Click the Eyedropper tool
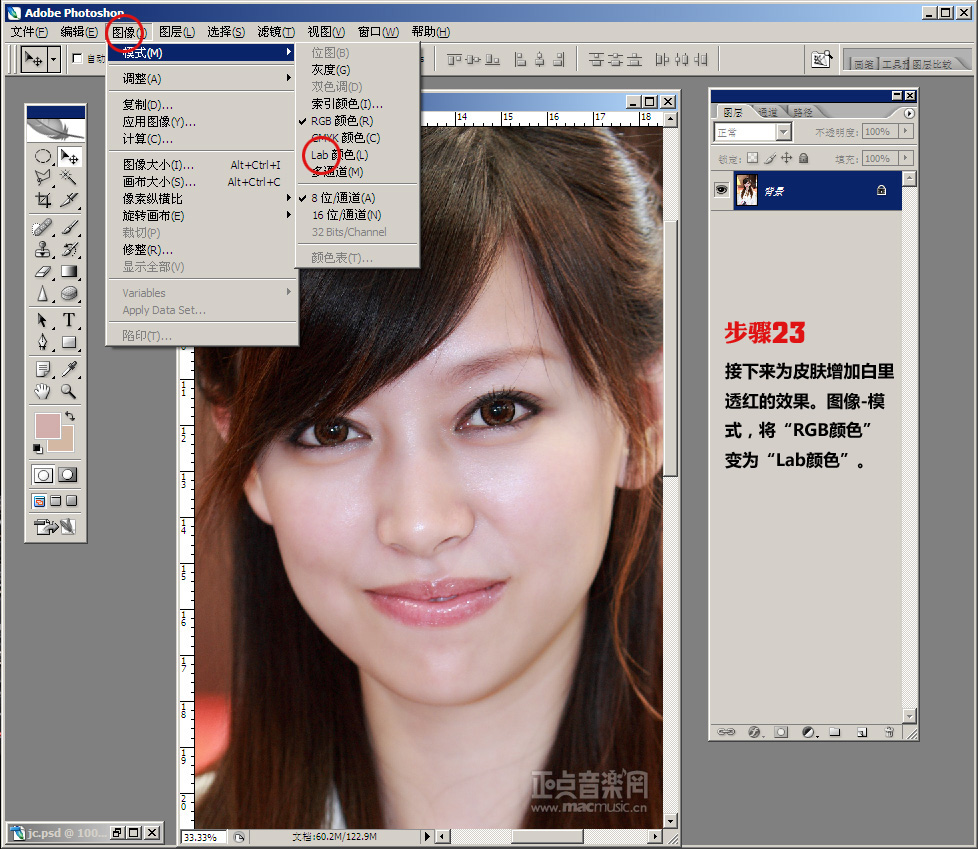The width and height of the screenshot is (978, 849). coord(69,369)
